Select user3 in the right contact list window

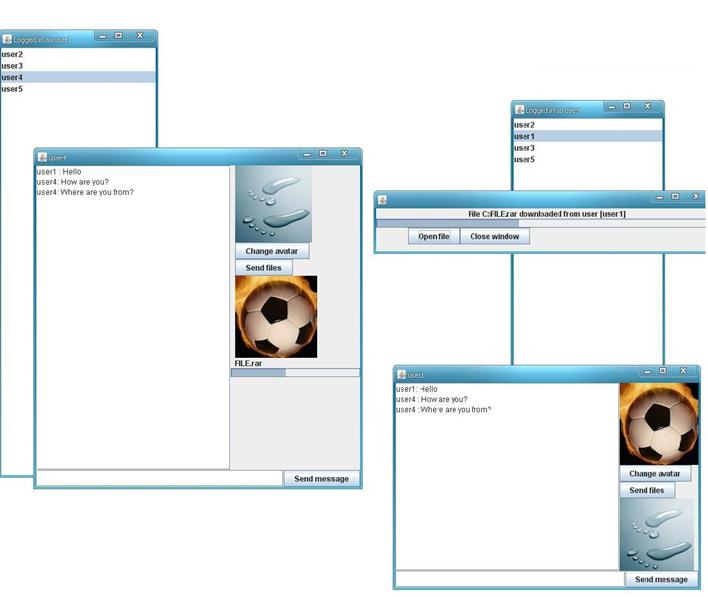(524, 148)
